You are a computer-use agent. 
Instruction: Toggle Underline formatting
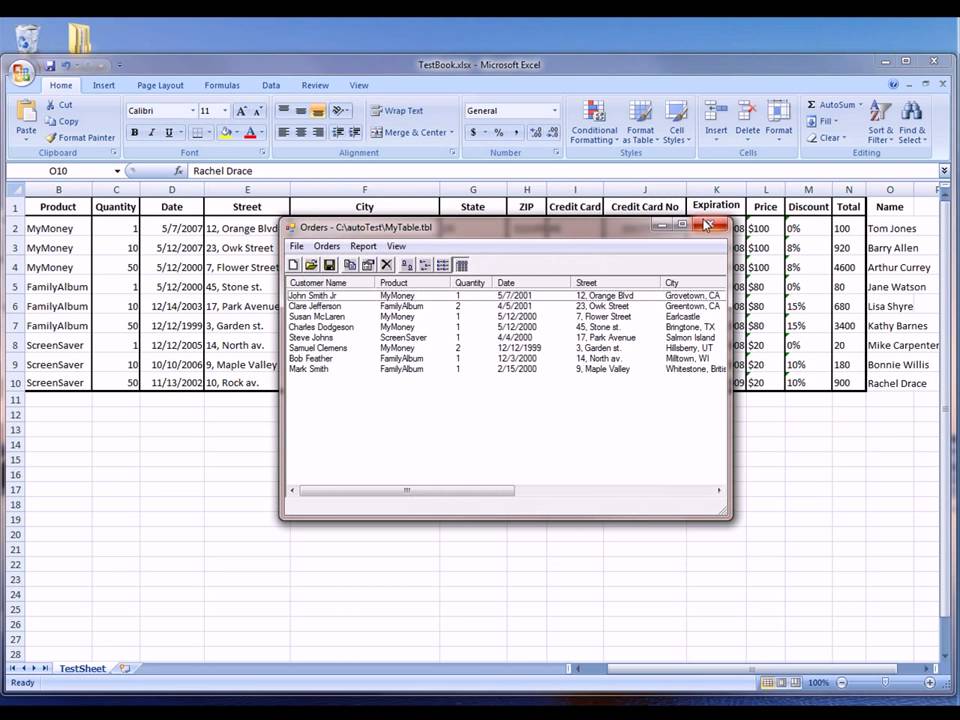(169, 132)
